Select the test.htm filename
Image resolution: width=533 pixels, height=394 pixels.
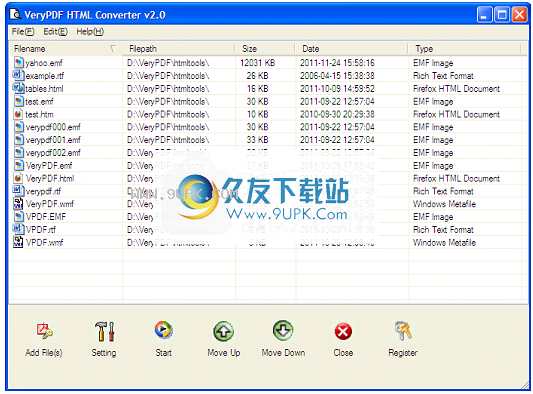(x=39, y=115)
